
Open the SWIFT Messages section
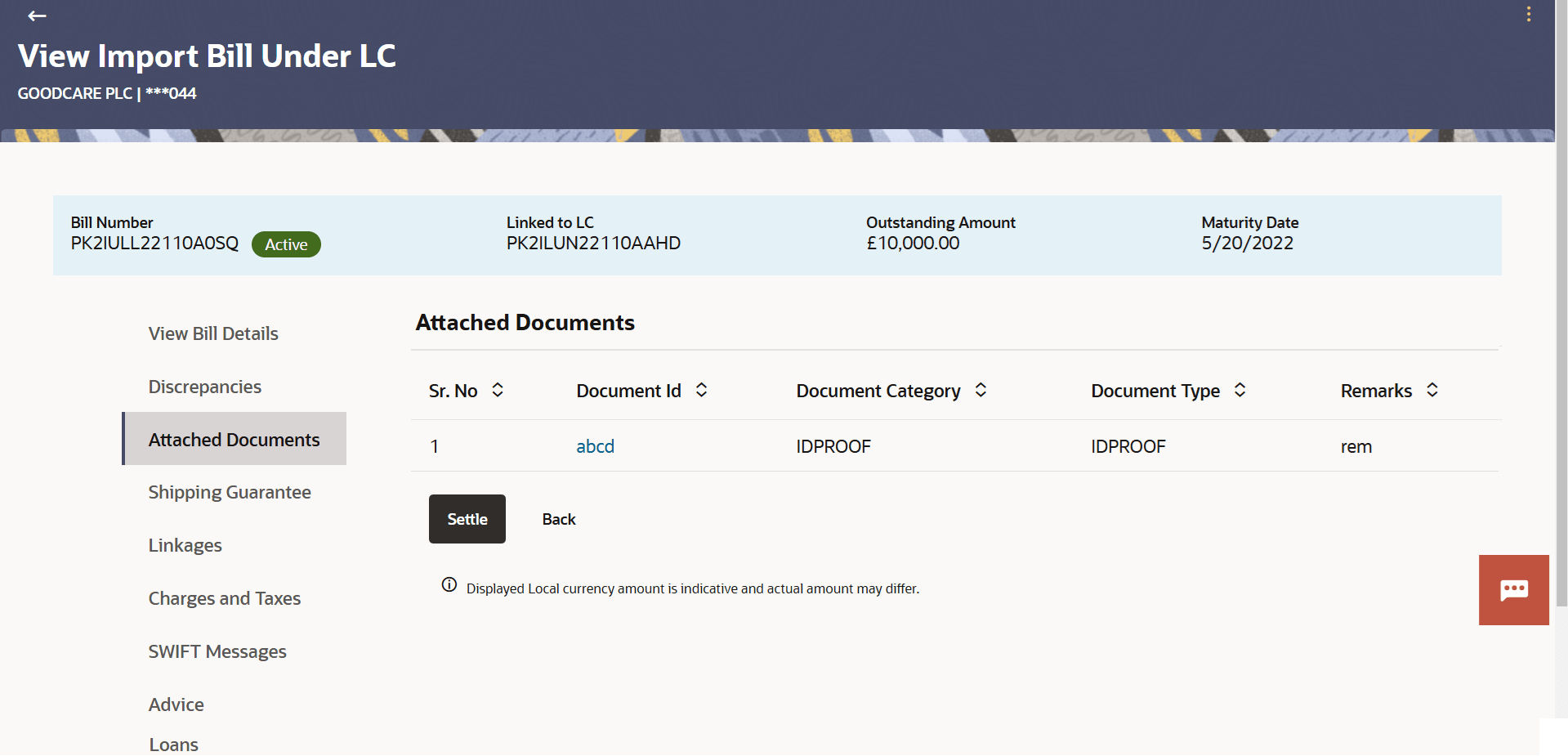[x=217, y=651]
